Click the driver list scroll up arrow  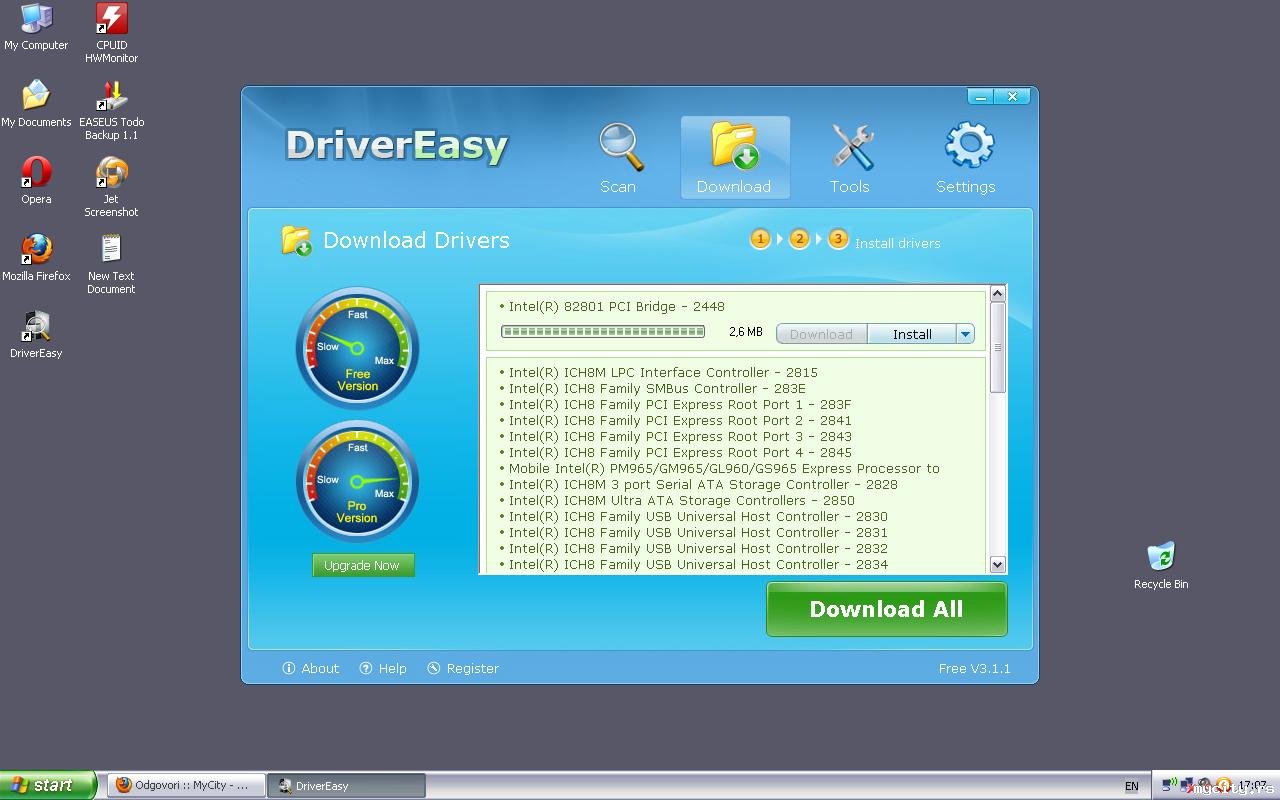[x=997, y=293]
